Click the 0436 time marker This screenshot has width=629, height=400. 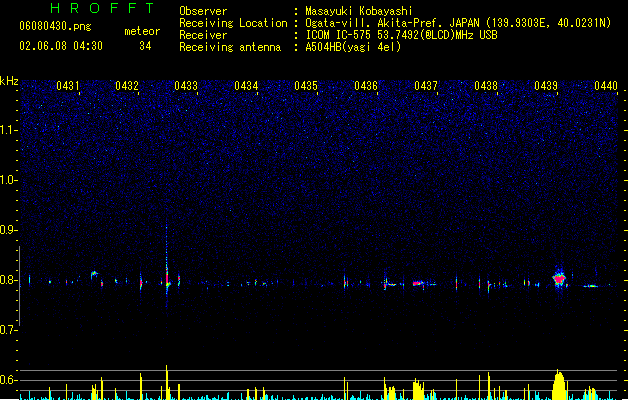pyautogui.click(x=366, y=86)
